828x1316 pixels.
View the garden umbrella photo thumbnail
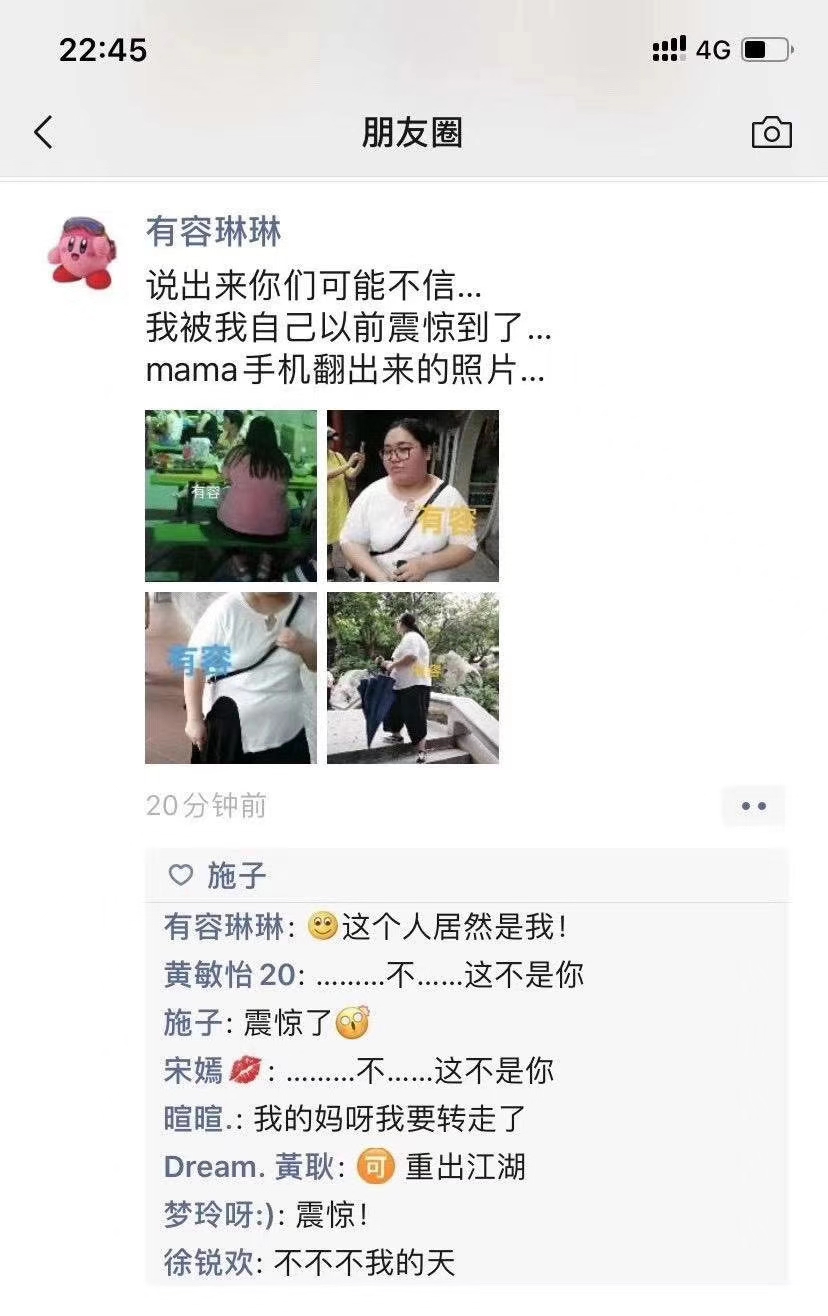point(413,678)
